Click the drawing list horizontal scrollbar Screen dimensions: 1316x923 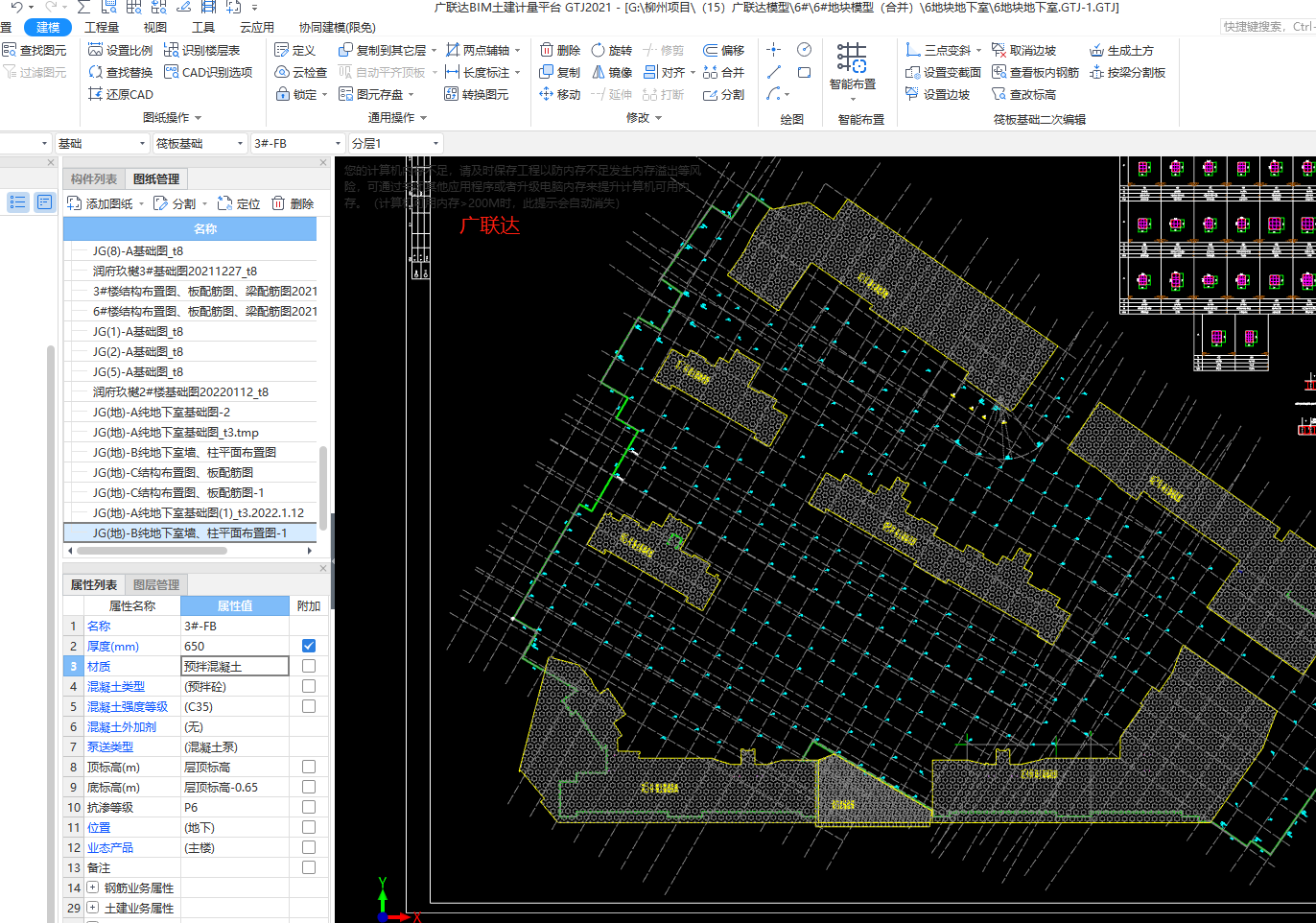(x=152, y=551)
